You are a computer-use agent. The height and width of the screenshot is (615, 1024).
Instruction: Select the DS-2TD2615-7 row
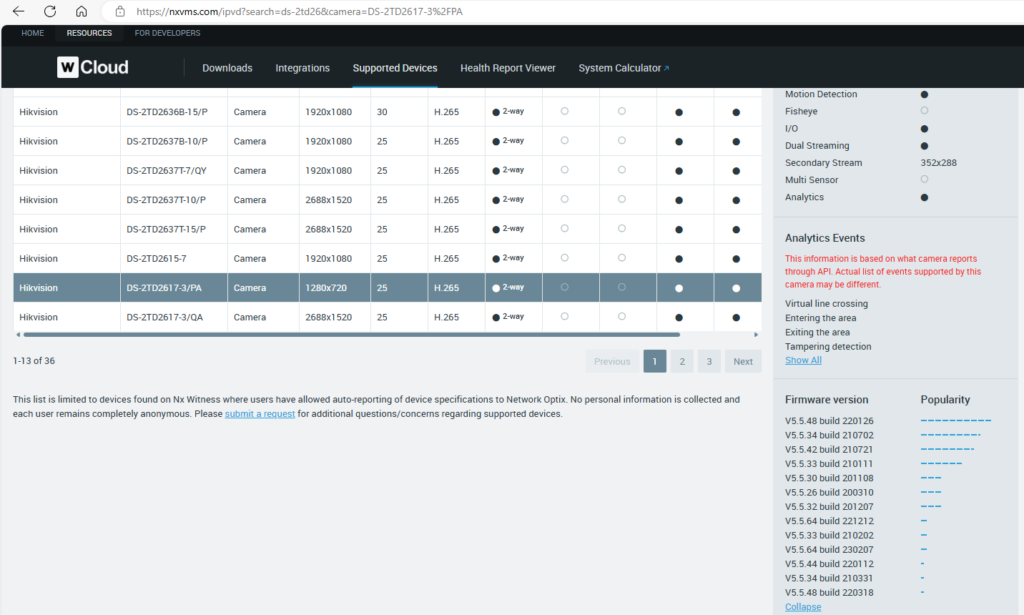click(x=387, y=259)
